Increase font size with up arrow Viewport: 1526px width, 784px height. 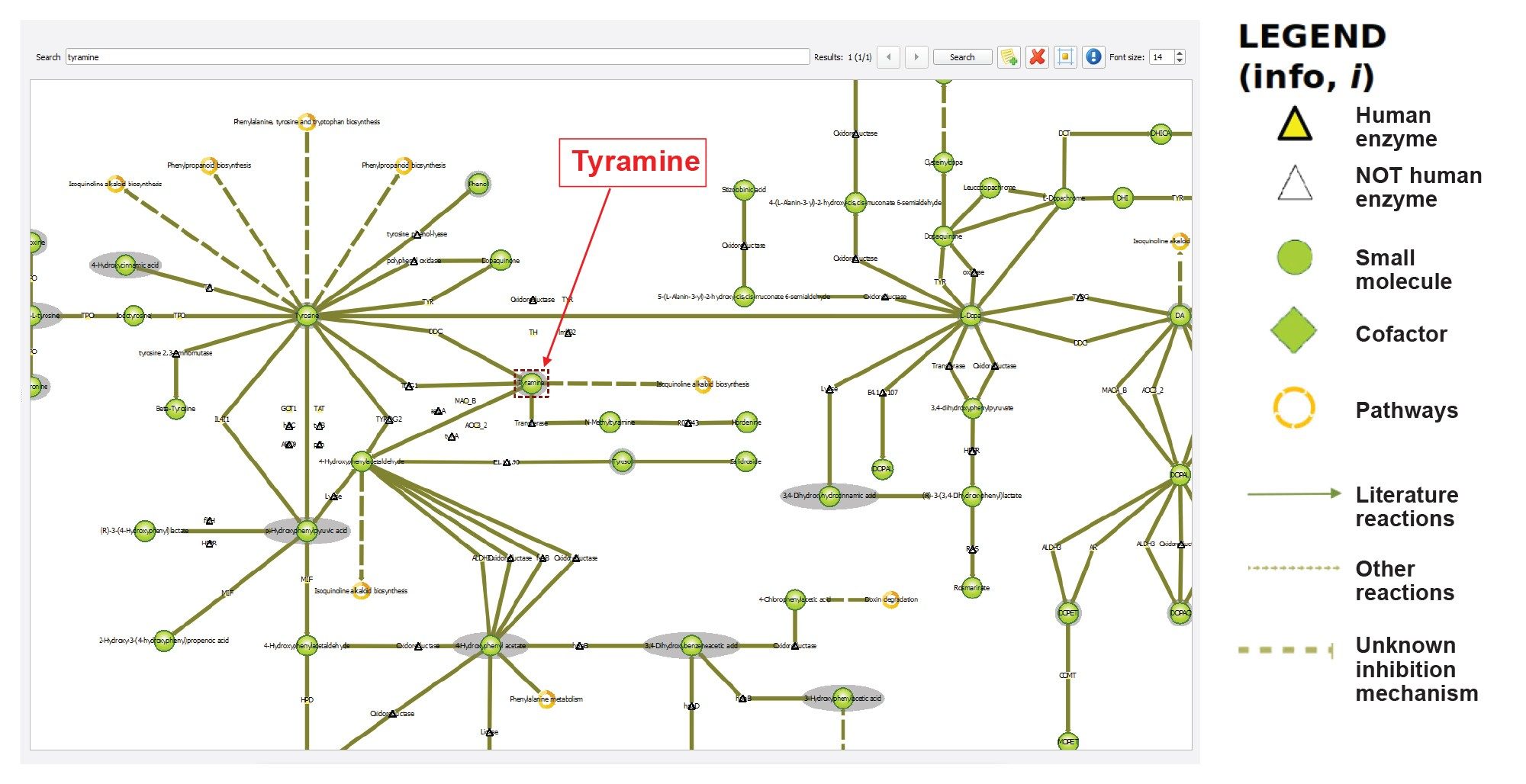pyautogui.click(x=1180, y=53)
